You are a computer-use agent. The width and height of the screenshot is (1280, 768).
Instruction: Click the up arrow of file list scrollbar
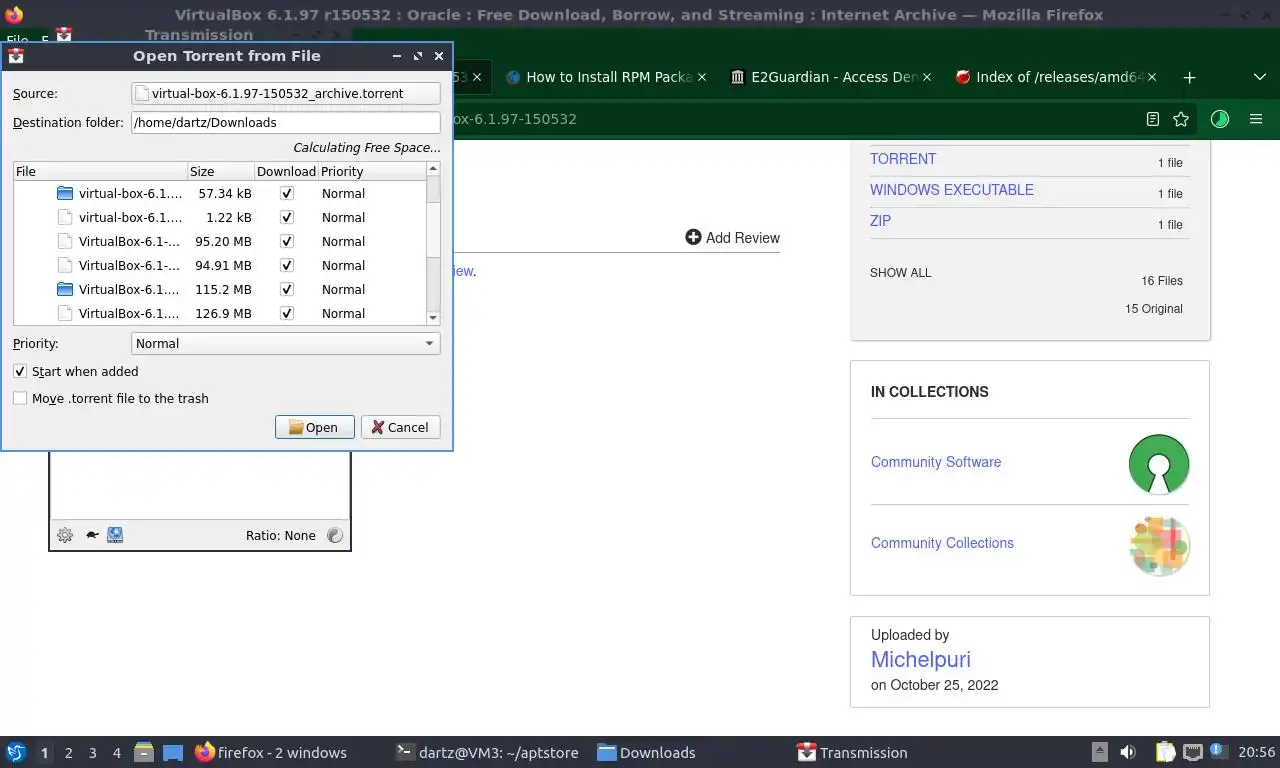pyautogui.click(x=433, y=169)
